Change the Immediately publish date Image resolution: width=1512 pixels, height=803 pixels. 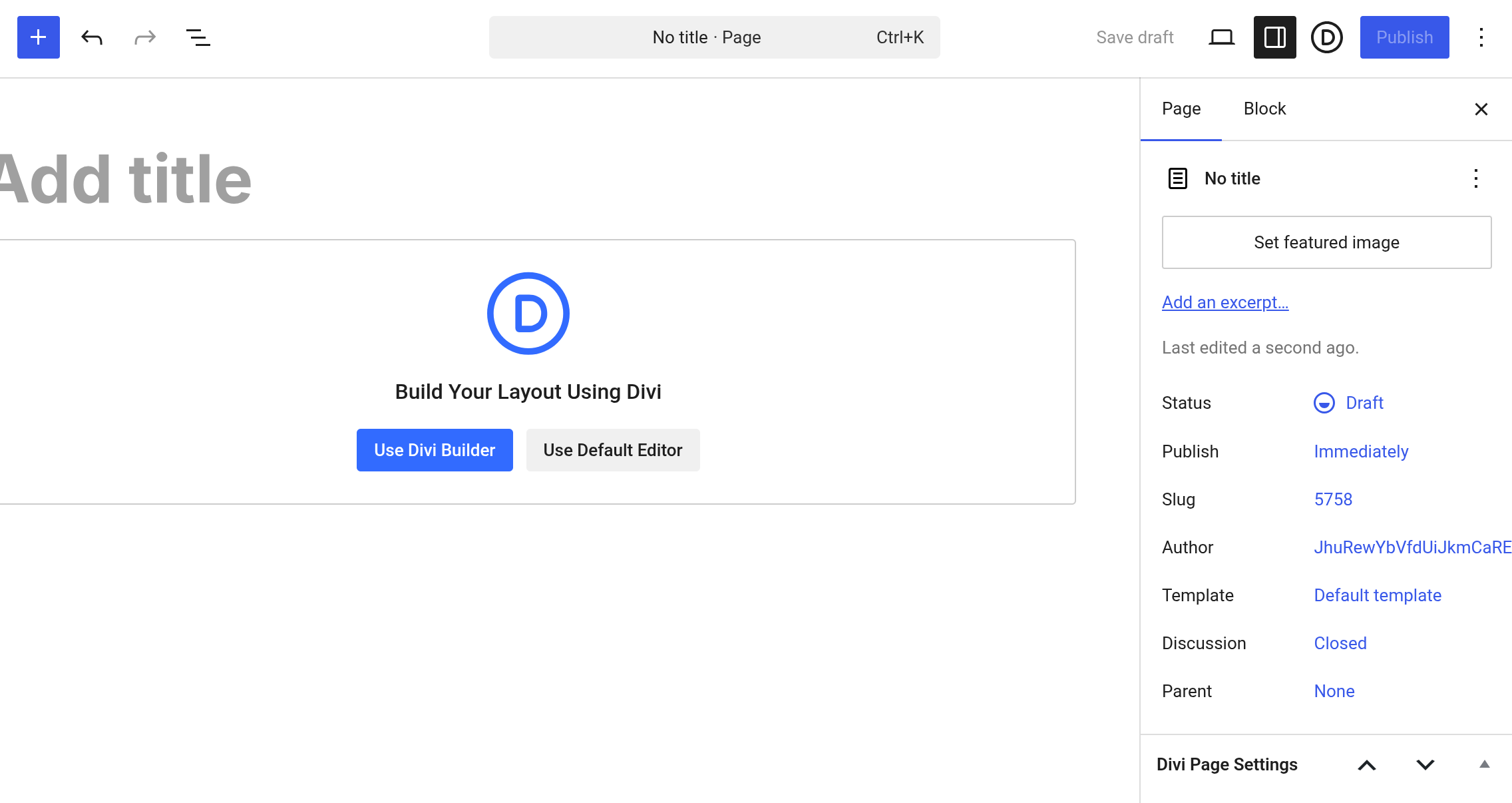(1361, 451)
